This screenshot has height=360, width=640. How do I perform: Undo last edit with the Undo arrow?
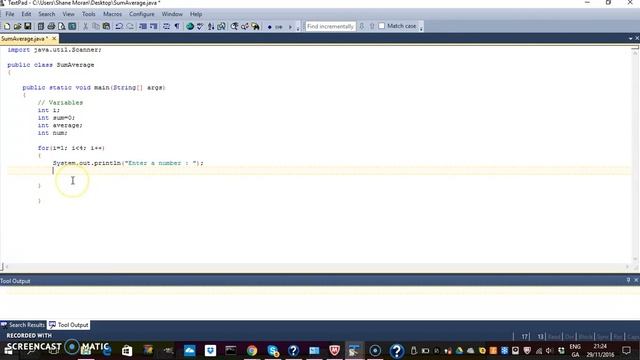(119, 26)
